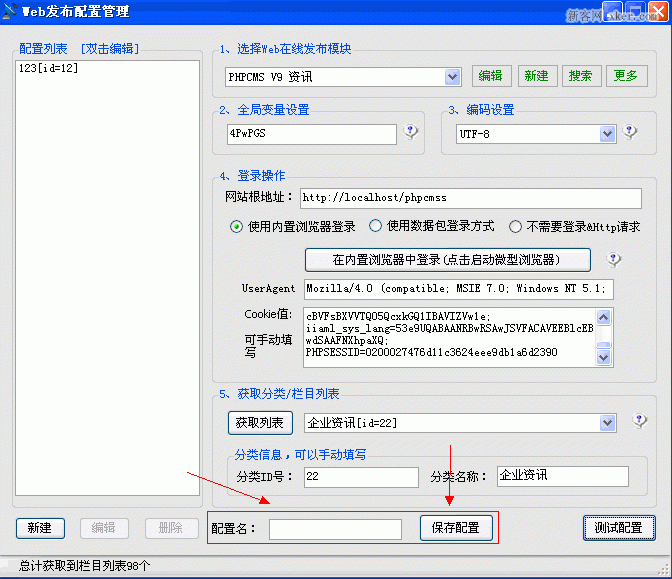Click the green 编辑 module button
Viewport: 672px width, 579px height.
[x=490, y=76]
